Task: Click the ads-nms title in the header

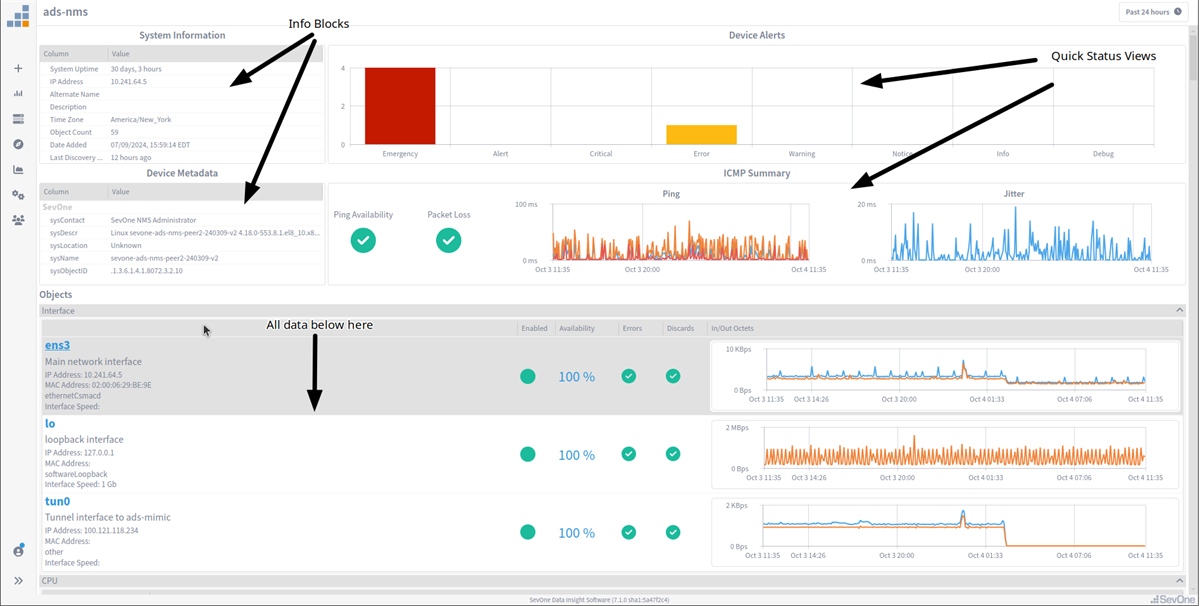Action: pyautogui.click(x=63, y=12)
